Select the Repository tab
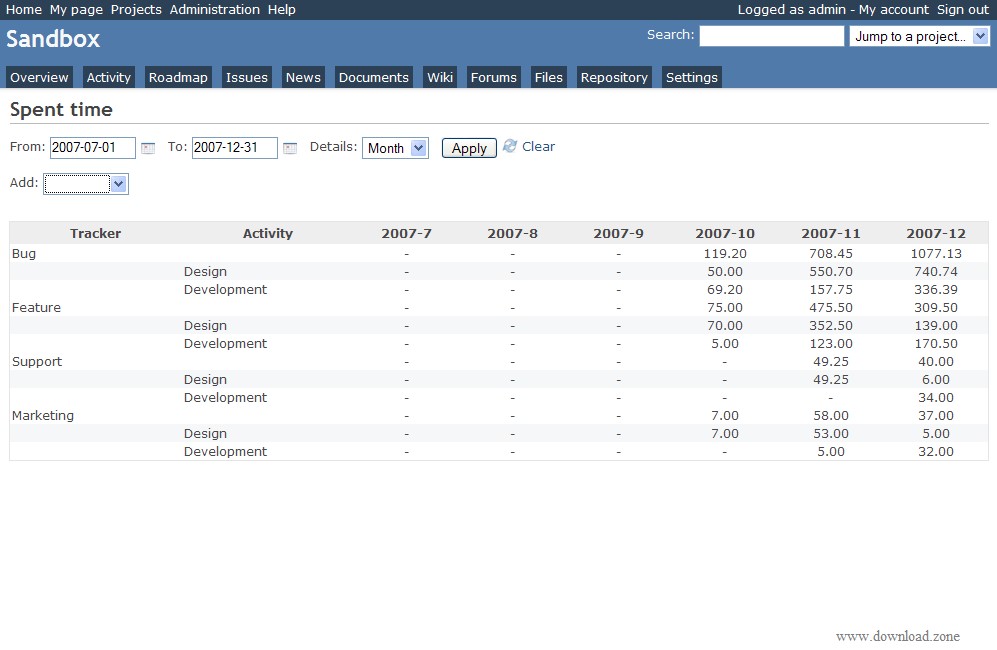This screenshot has width=997, height=650. click(614, 77)
